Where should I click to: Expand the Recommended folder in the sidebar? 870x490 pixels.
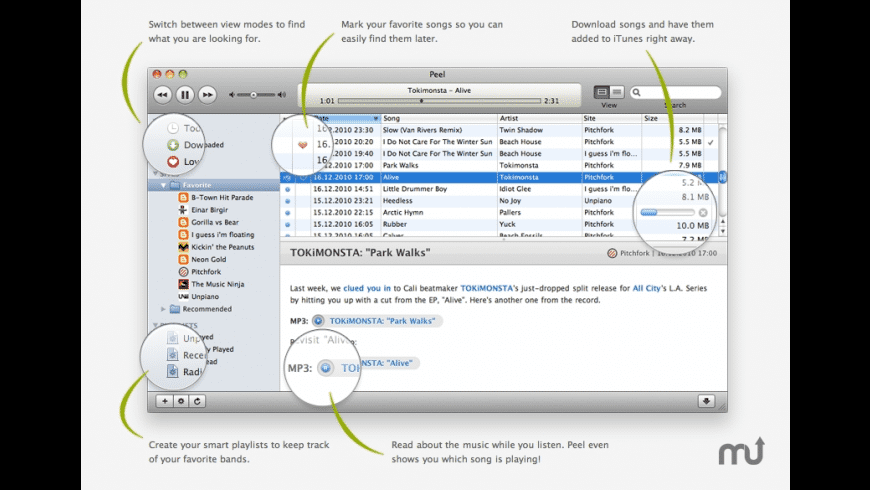pos(163,309)
